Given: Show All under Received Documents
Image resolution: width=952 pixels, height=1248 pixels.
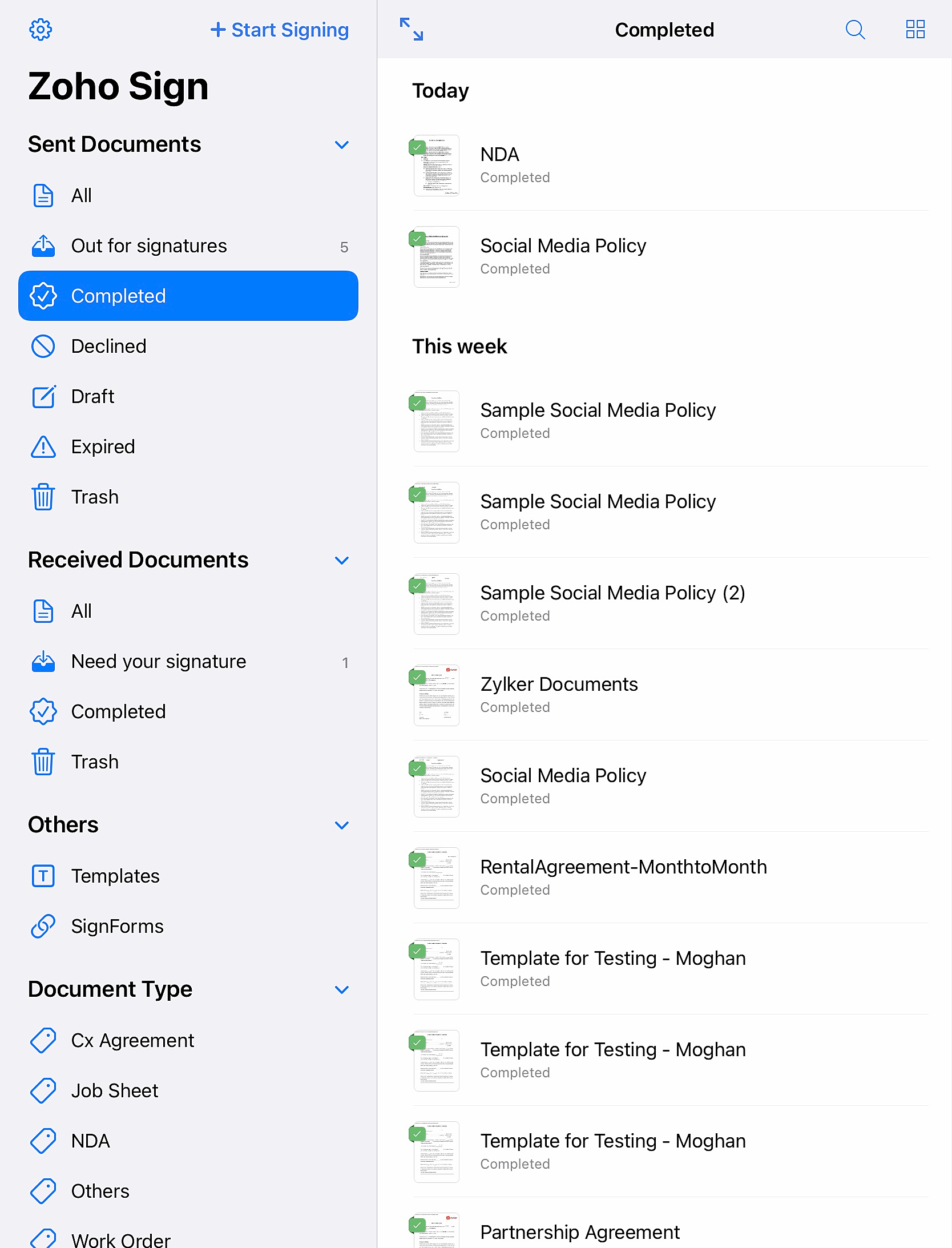Looking at the screenshot, I should pyautogui.click(x=188, y=611).
